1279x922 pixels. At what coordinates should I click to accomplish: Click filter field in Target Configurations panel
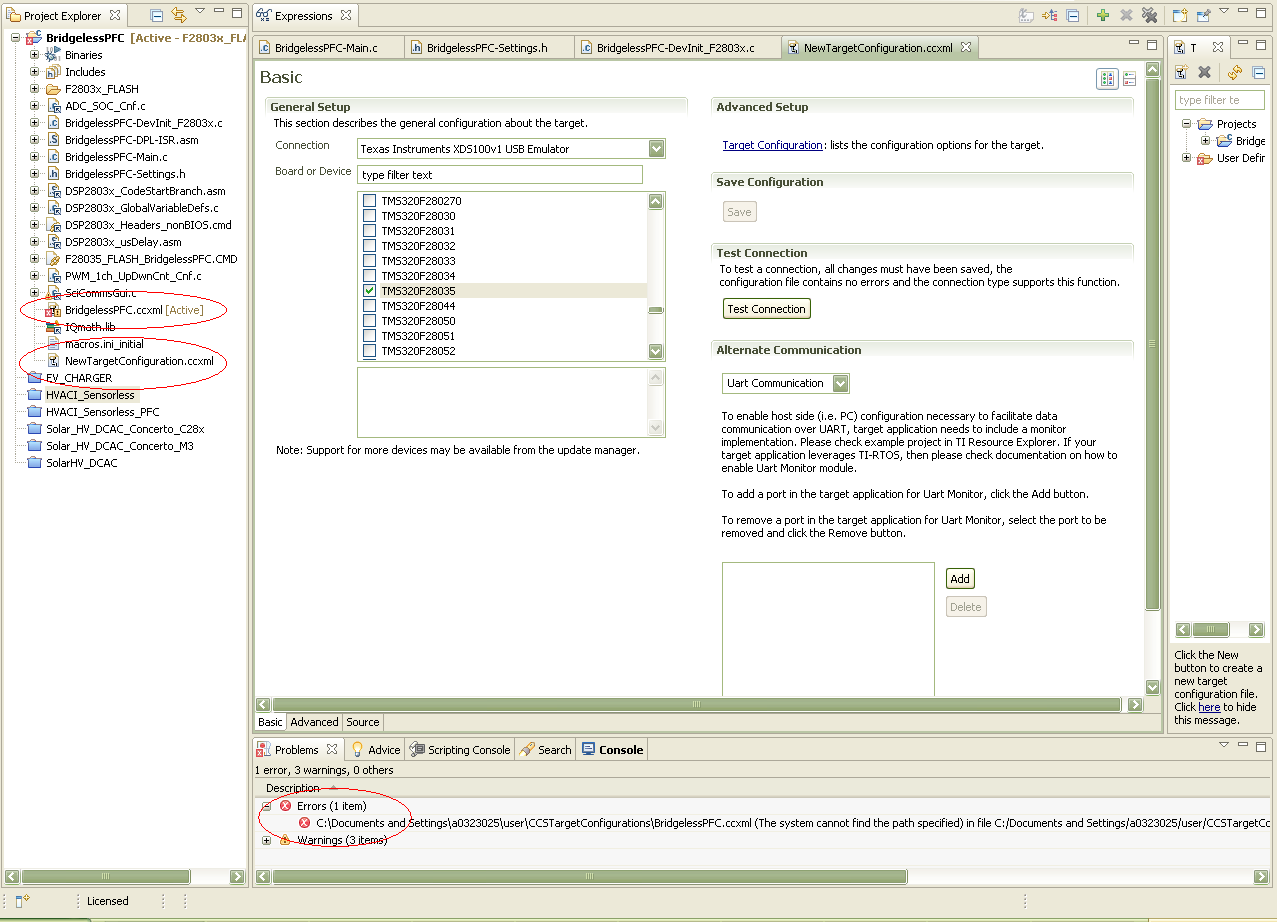[x=1220, y=100]
